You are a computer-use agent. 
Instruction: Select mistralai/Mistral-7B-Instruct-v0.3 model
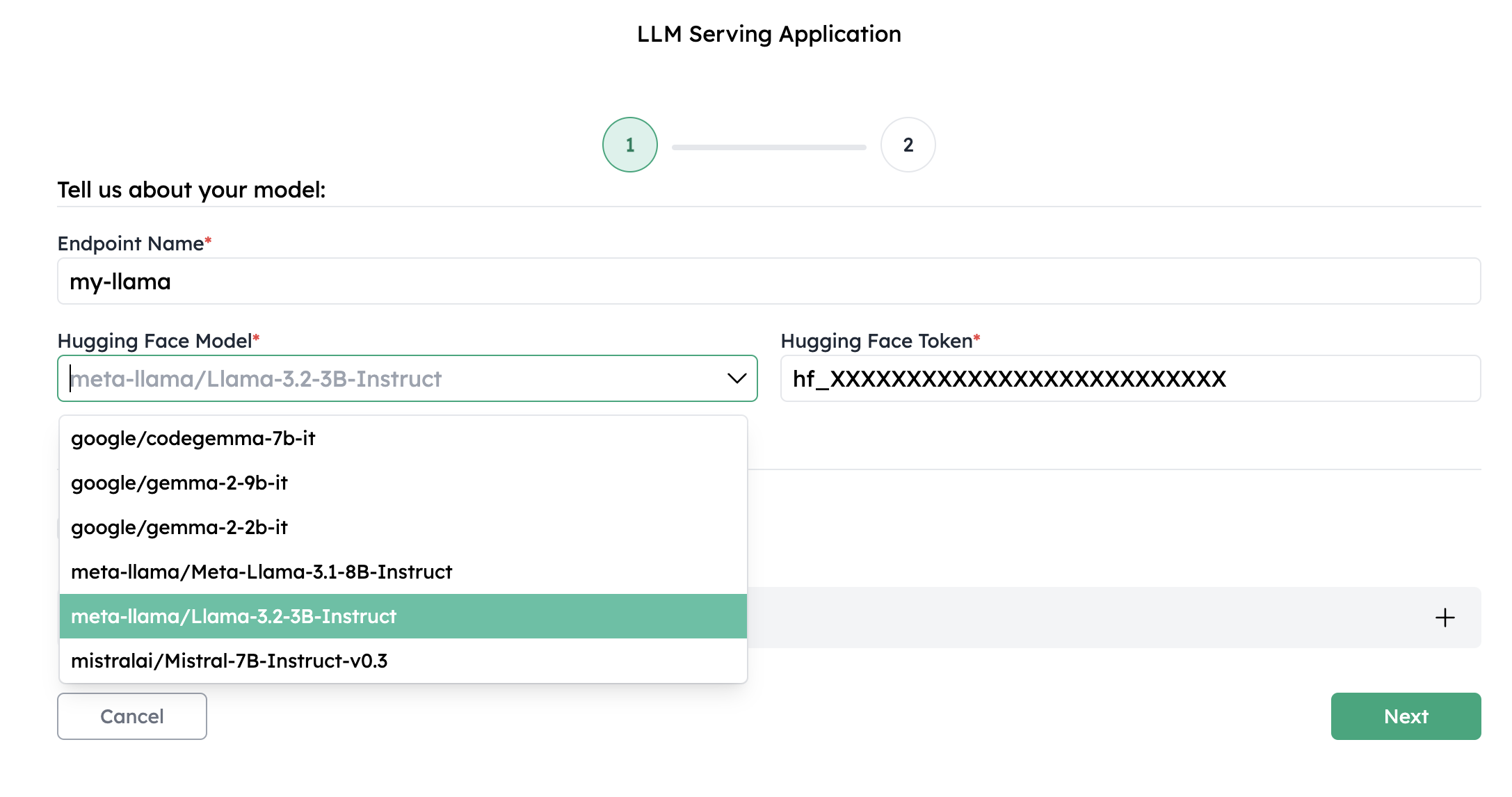pyautogui.click(x=403, y=661)
